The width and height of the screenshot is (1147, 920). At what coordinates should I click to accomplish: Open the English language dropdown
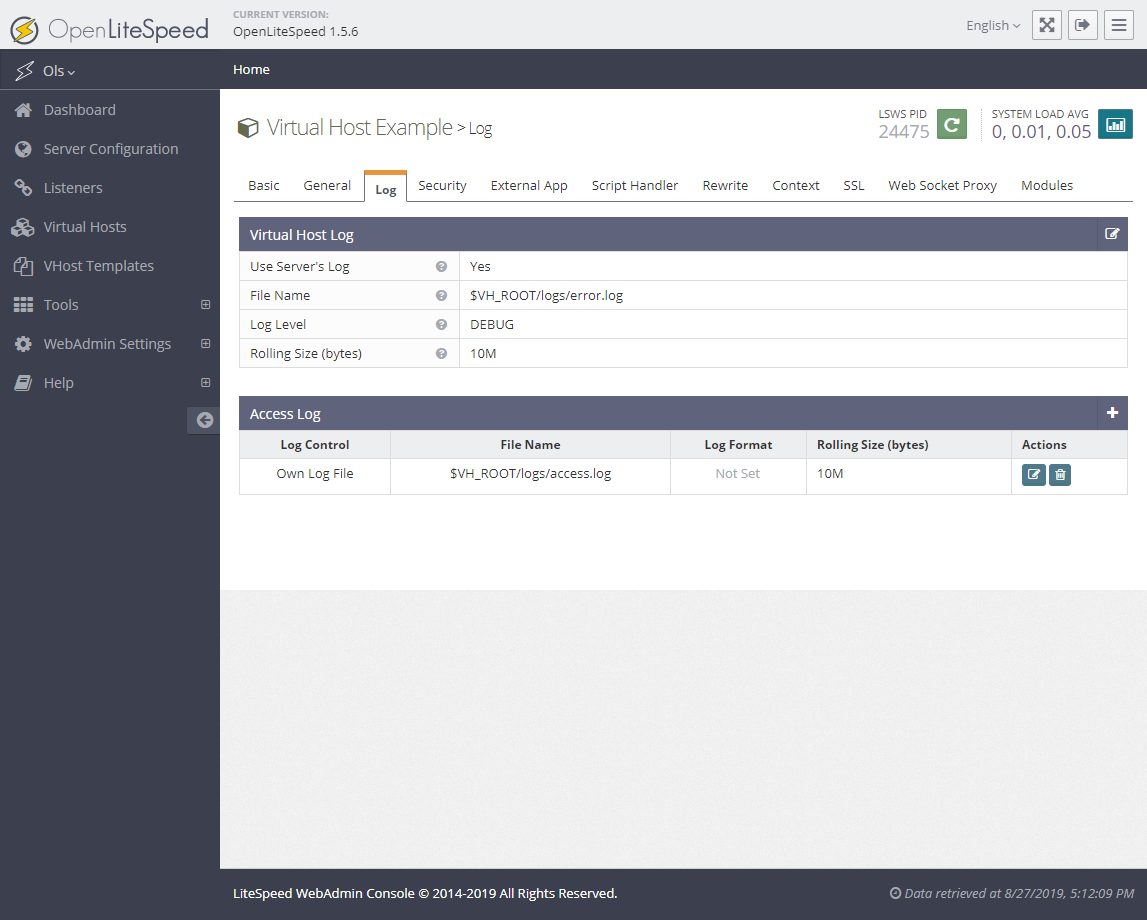[x=993, y=26]
